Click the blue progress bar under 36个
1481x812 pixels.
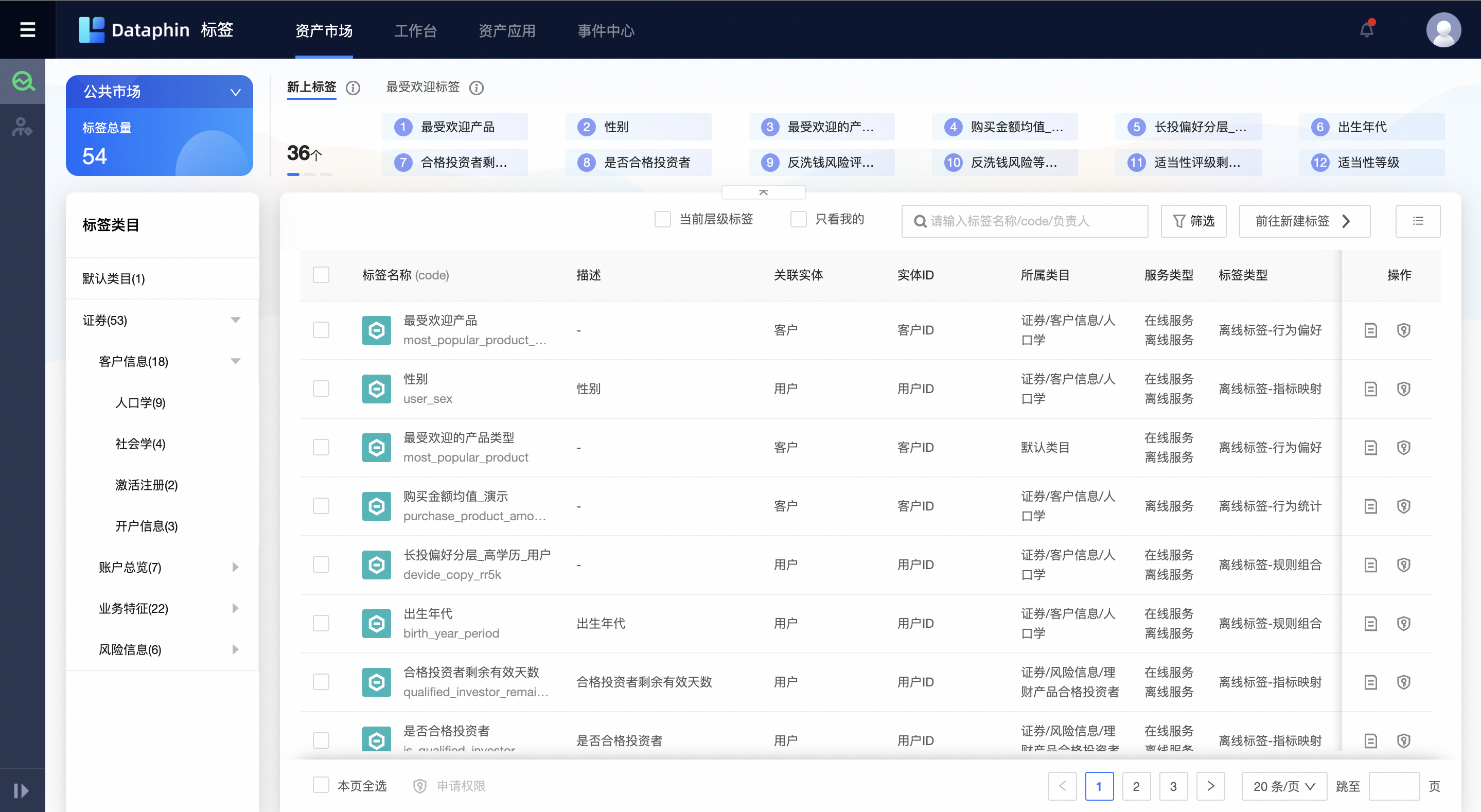coord(294,175)
